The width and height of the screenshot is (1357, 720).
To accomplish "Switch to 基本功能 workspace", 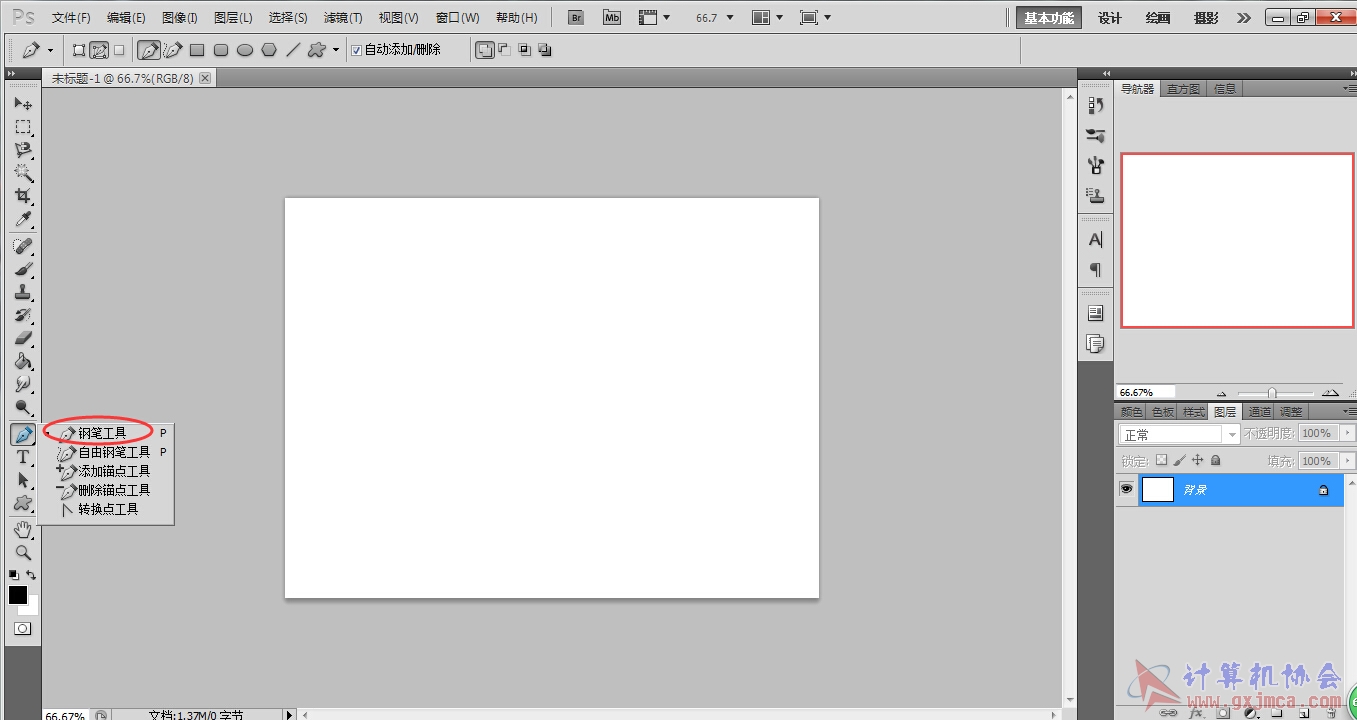I will [1049, 18].
